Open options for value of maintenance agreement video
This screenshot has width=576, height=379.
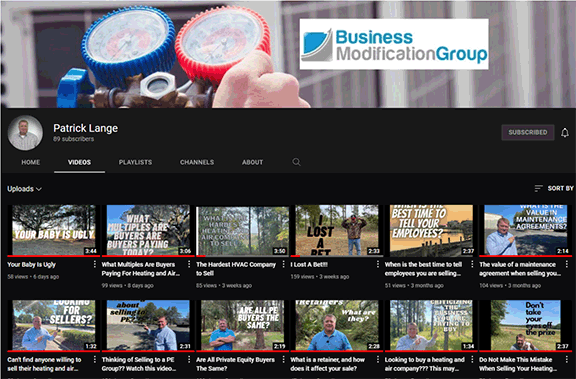point(566,264)
